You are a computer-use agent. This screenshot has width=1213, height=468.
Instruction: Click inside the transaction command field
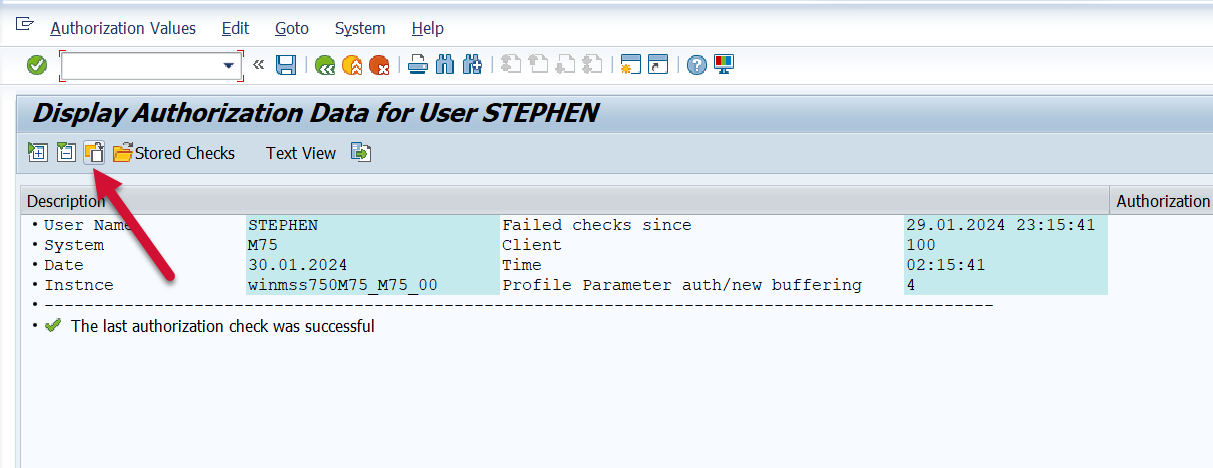point(140,65)
